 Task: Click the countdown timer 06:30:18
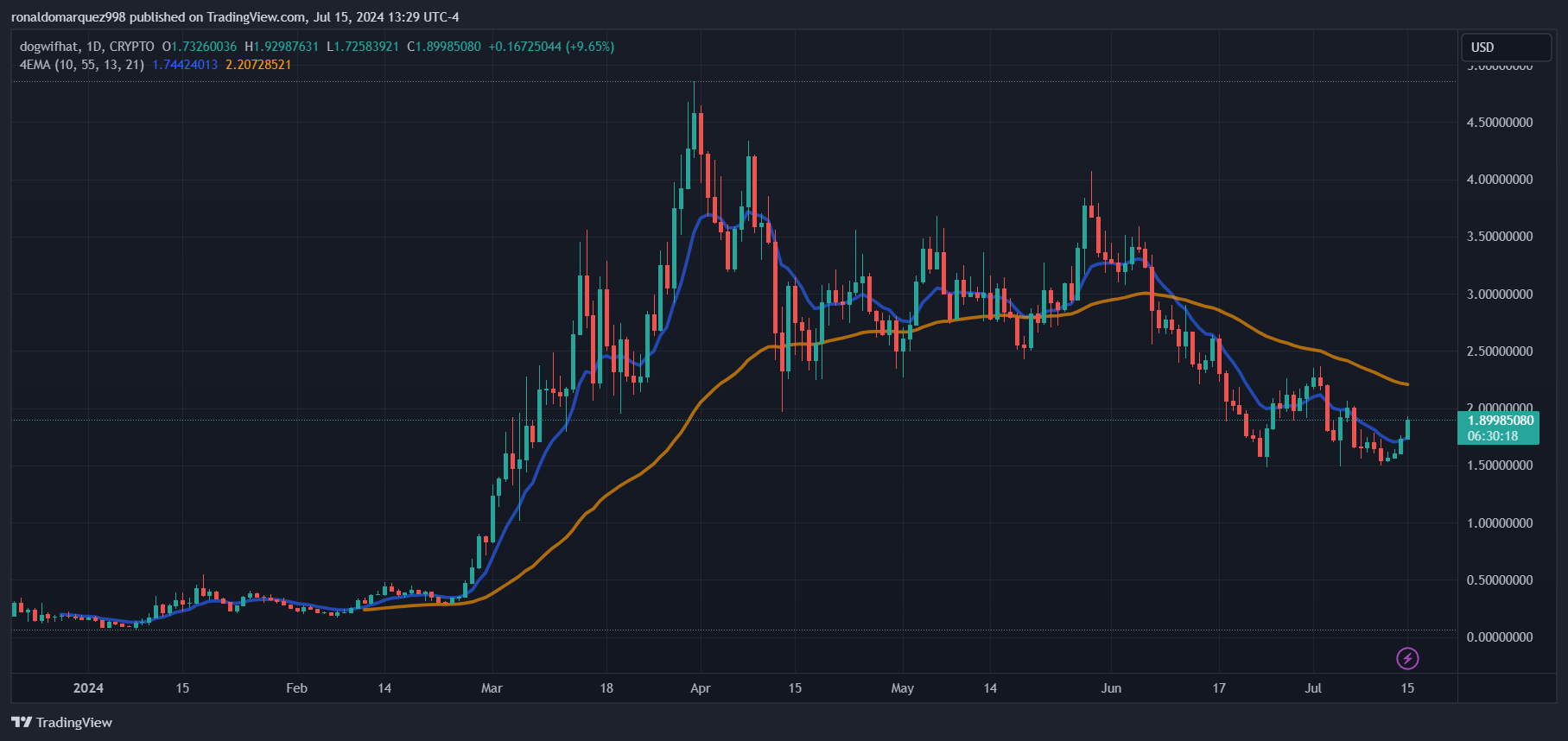(1493, 436)
